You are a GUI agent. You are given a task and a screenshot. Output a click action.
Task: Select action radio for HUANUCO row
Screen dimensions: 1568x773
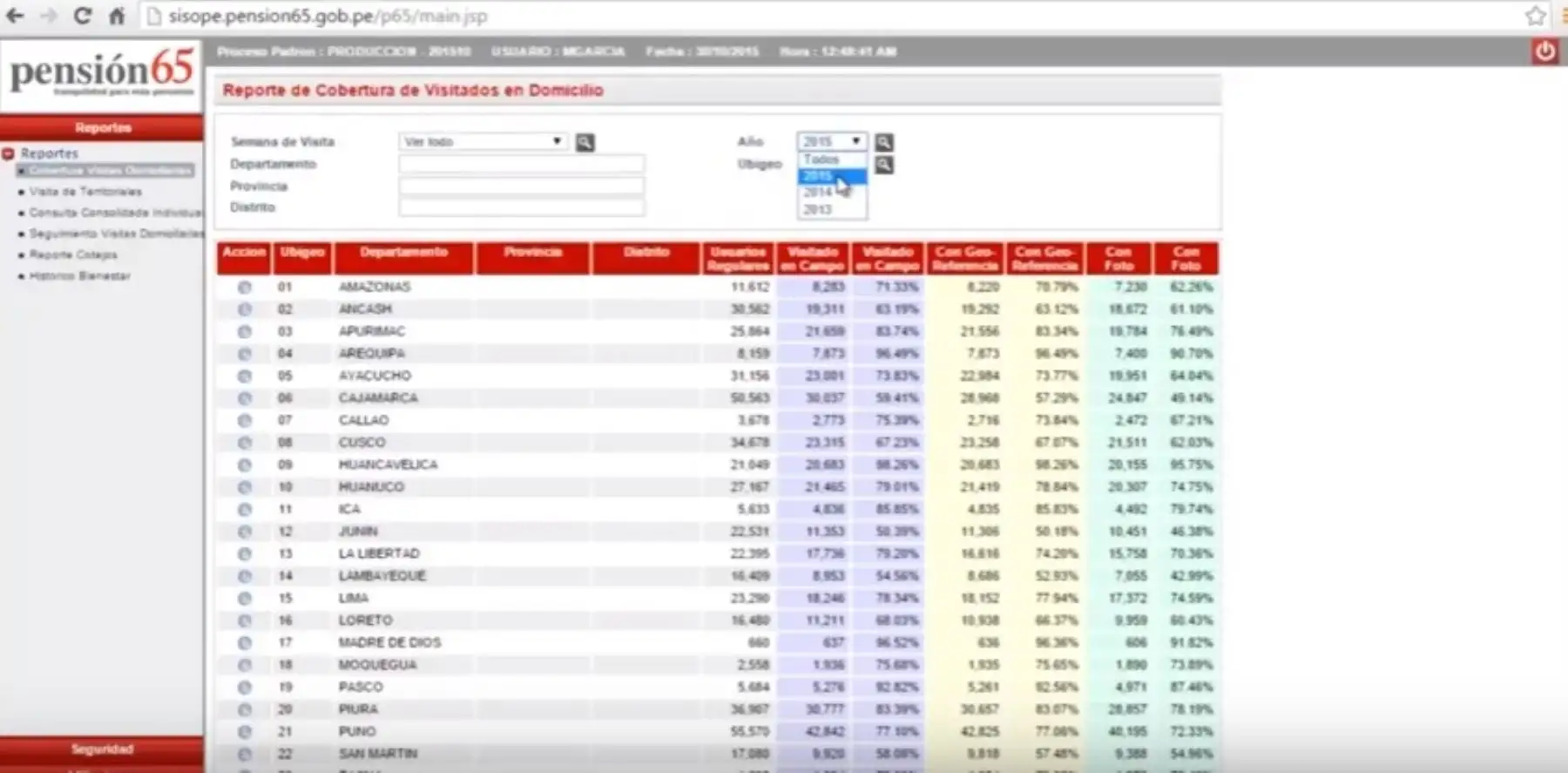click(x=244, y=487)
